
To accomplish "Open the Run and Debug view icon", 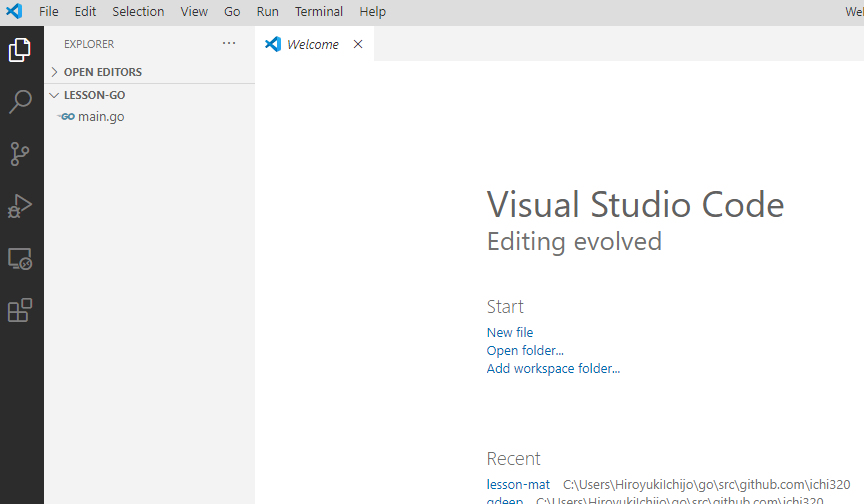I will click(20, 206).
